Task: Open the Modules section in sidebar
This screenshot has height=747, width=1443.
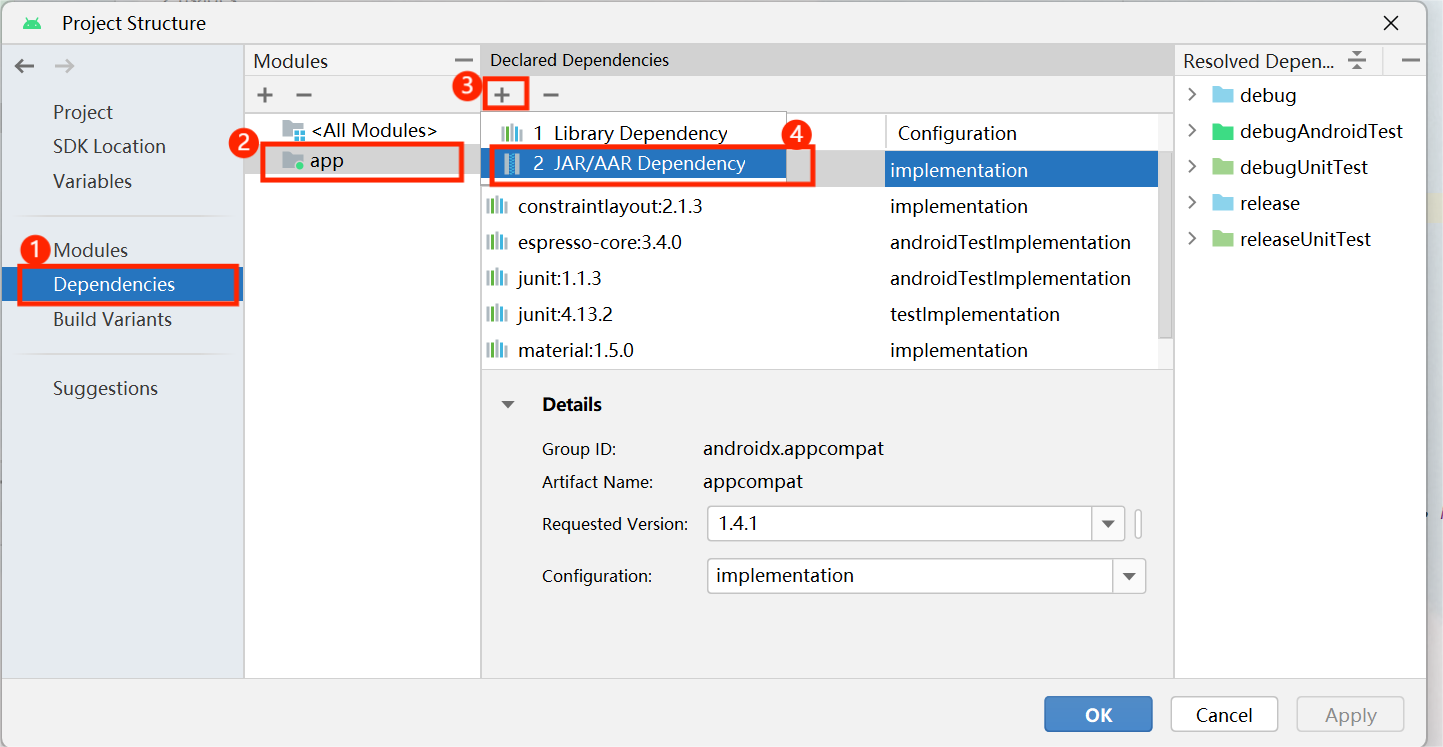Action: [x=91, y=250]
